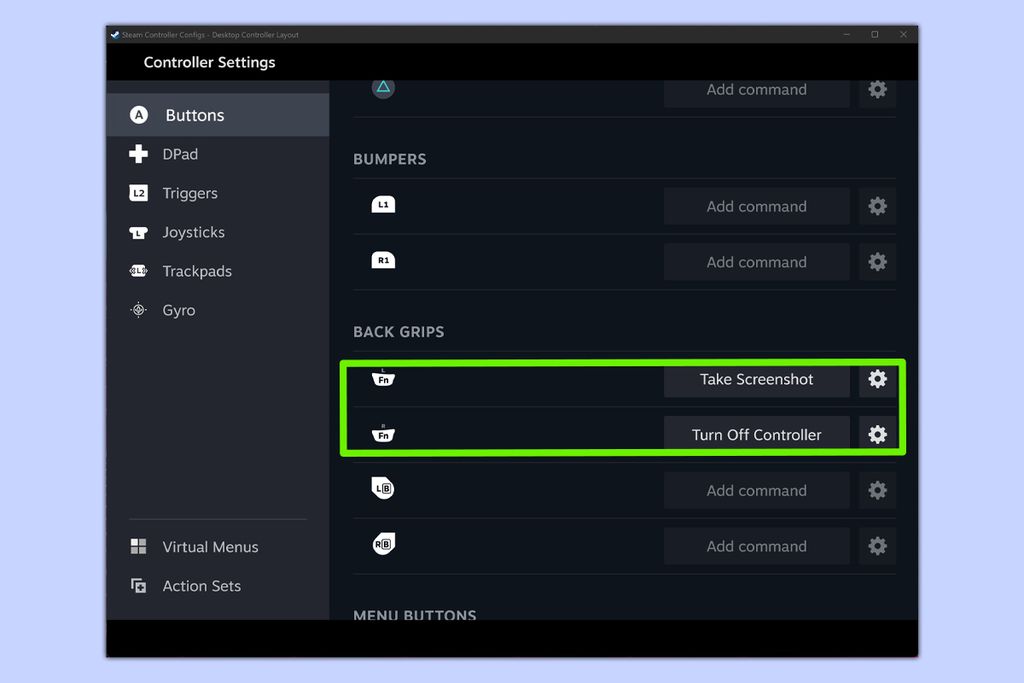
Task: Open gear settings for Turn Off Controller binding
Action: [877, 434]
